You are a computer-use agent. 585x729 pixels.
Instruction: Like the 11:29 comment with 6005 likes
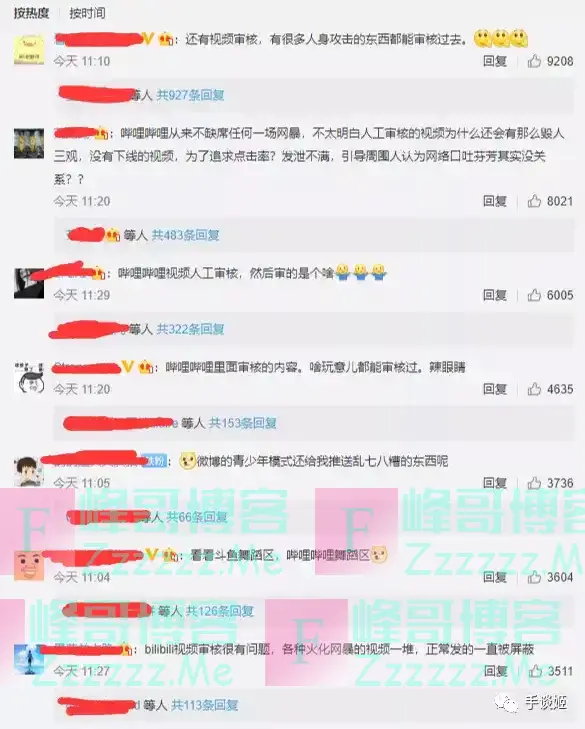[534, 295]
